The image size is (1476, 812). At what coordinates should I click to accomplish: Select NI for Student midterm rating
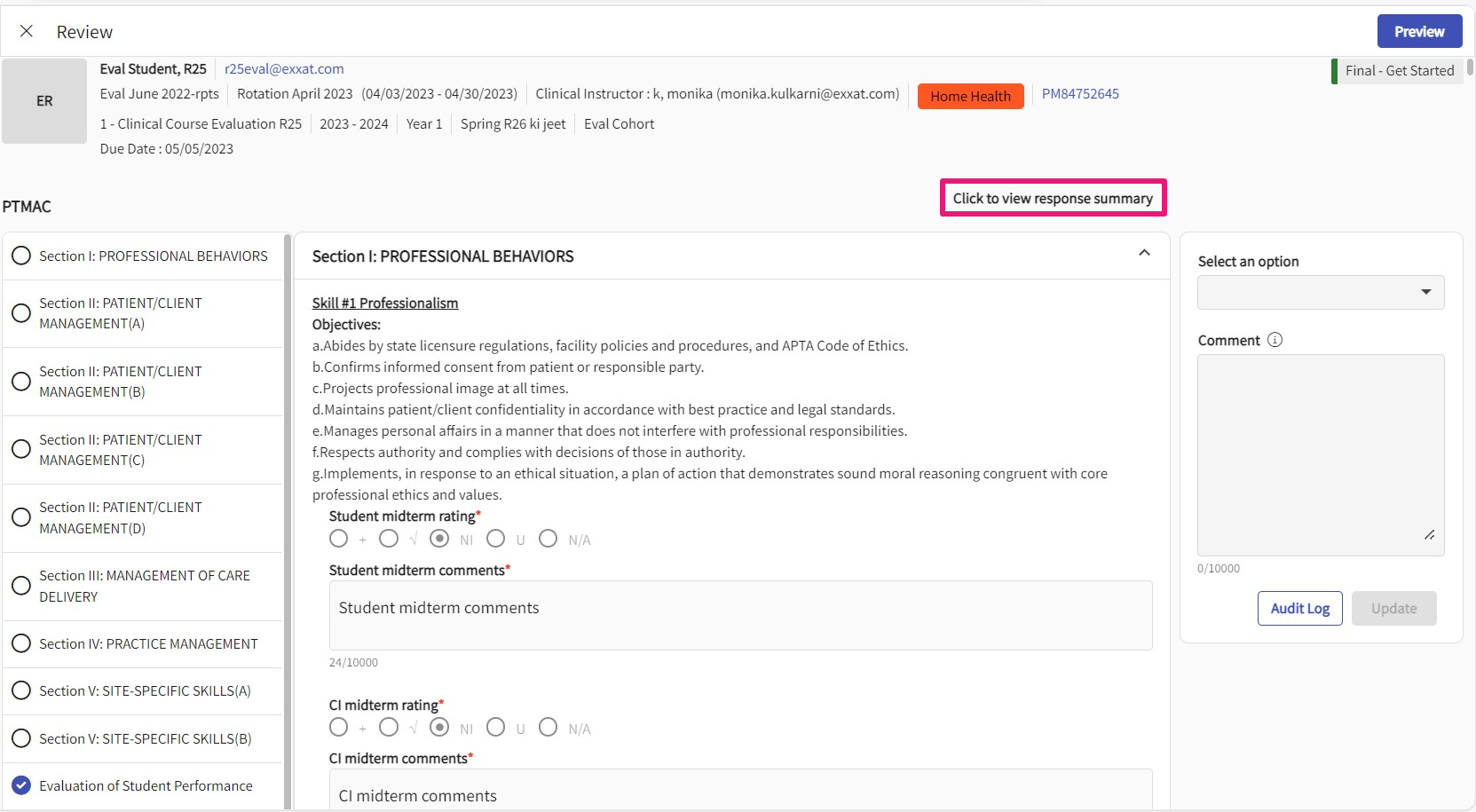click(x=439, y=539)
